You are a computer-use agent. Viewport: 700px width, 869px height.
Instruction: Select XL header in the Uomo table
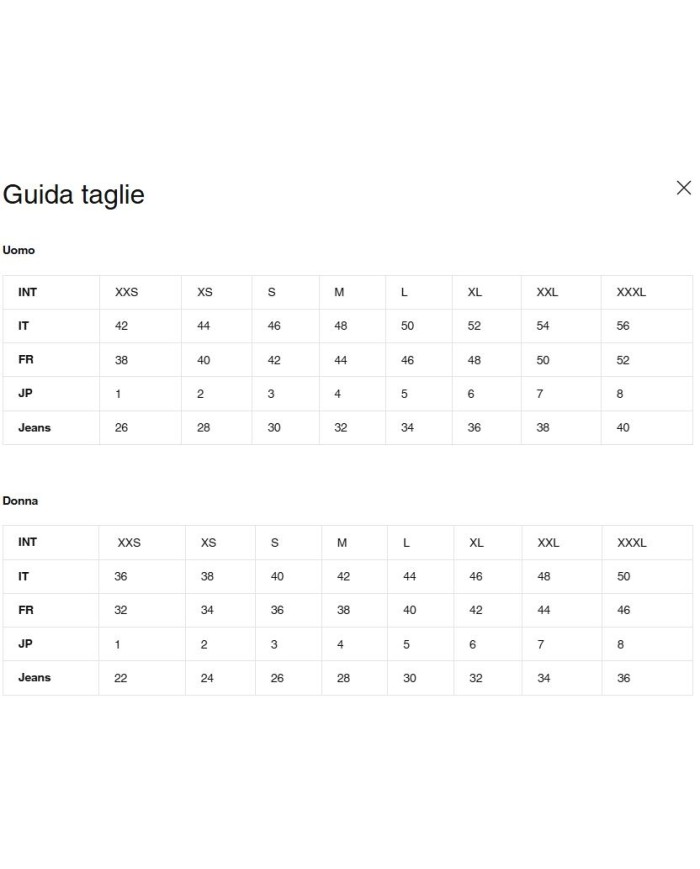pos(475,292)
